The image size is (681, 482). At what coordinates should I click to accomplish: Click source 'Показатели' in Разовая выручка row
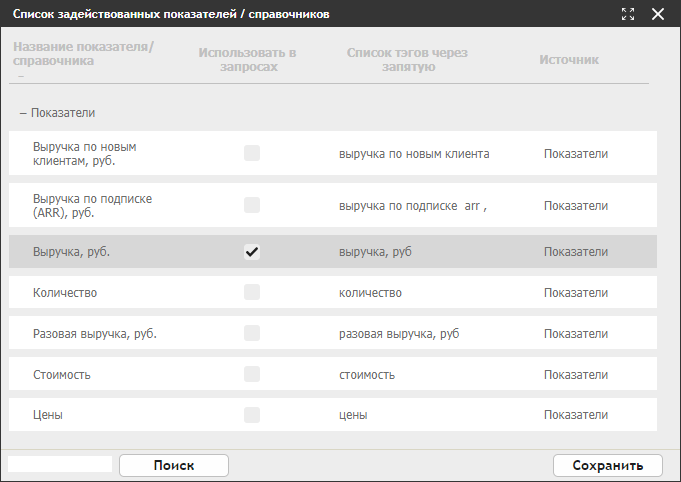(576, 334)
